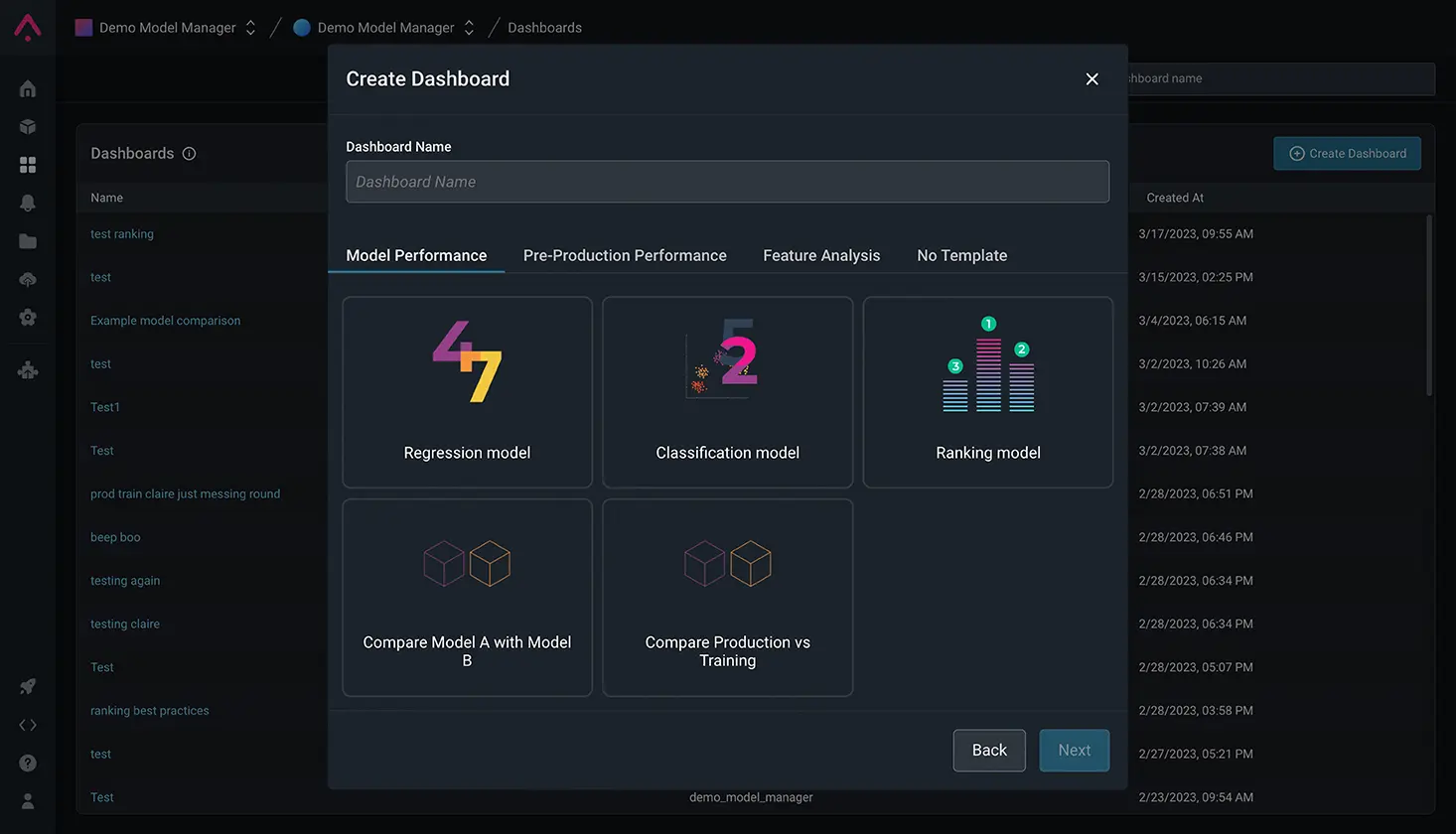Open the user profile icon
This screenshot has width=1456, height=834.
tap(28, 800)
